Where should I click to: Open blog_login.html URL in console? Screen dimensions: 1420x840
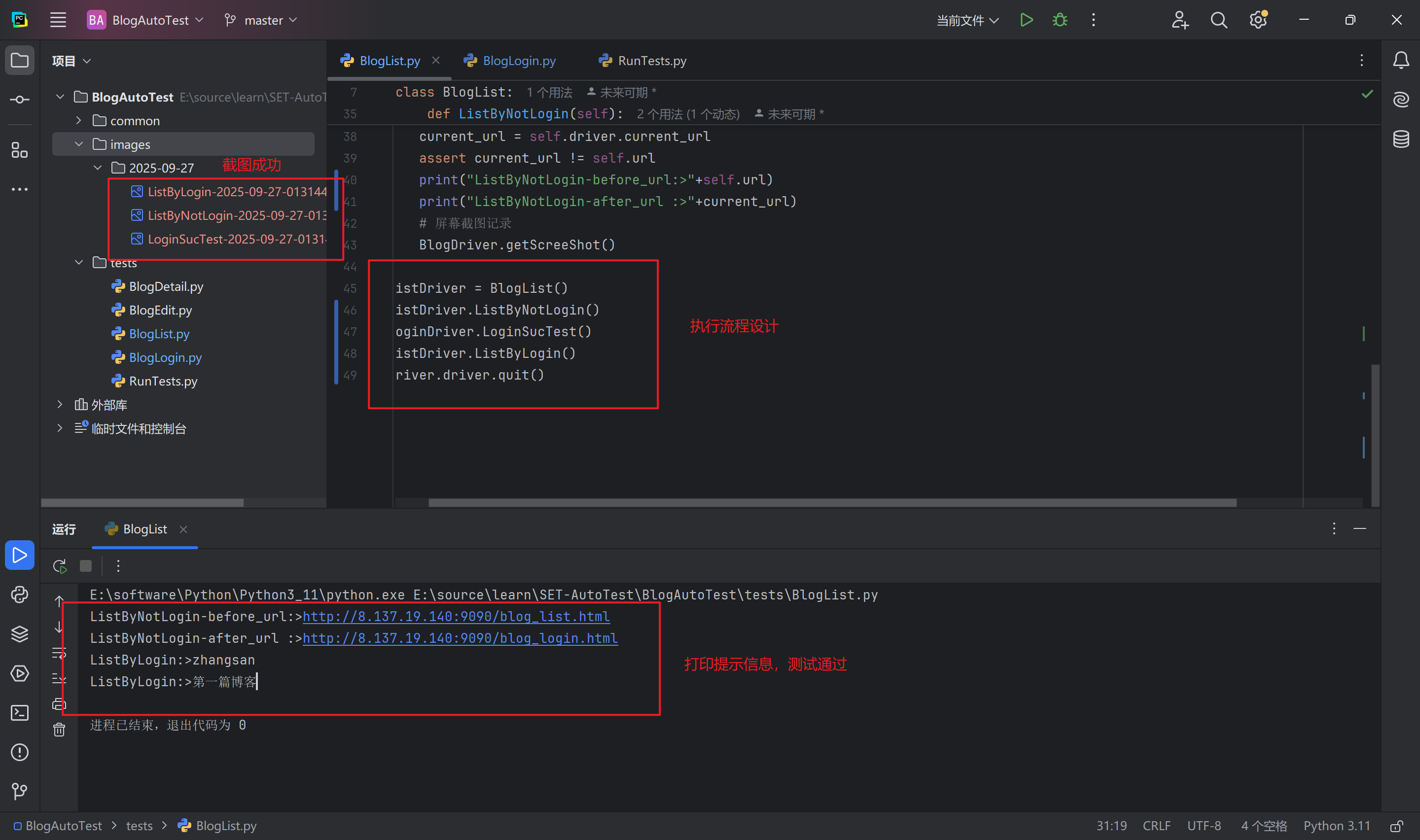pyautogui.click(x=460, y=638)
